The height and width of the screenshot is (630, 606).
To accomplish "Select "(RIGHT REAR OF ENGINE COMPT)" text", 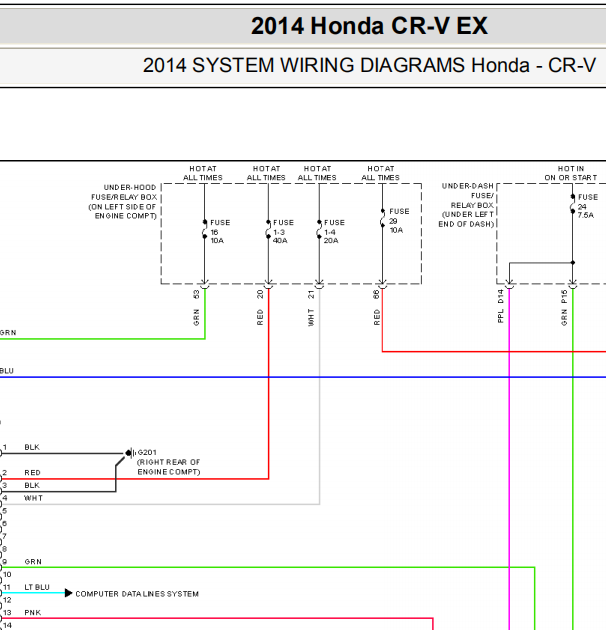I will [169, 467].
